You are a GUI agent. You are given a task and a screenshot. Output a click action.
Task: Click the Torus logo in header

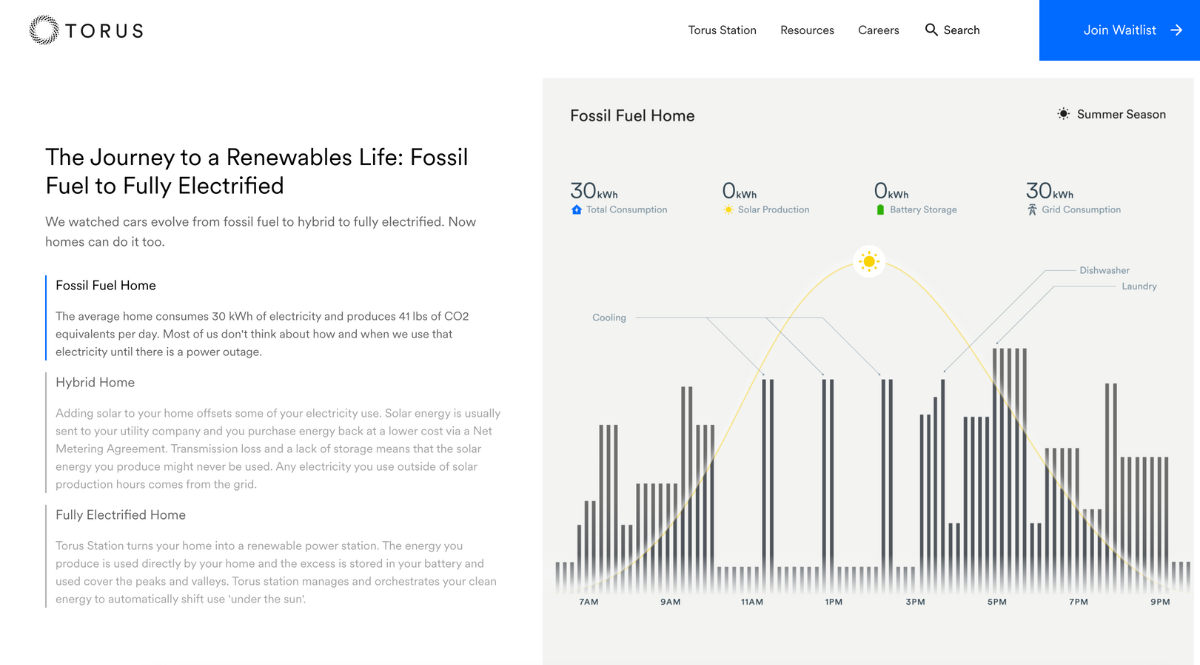pyautogui.click(x=86, y=30)
